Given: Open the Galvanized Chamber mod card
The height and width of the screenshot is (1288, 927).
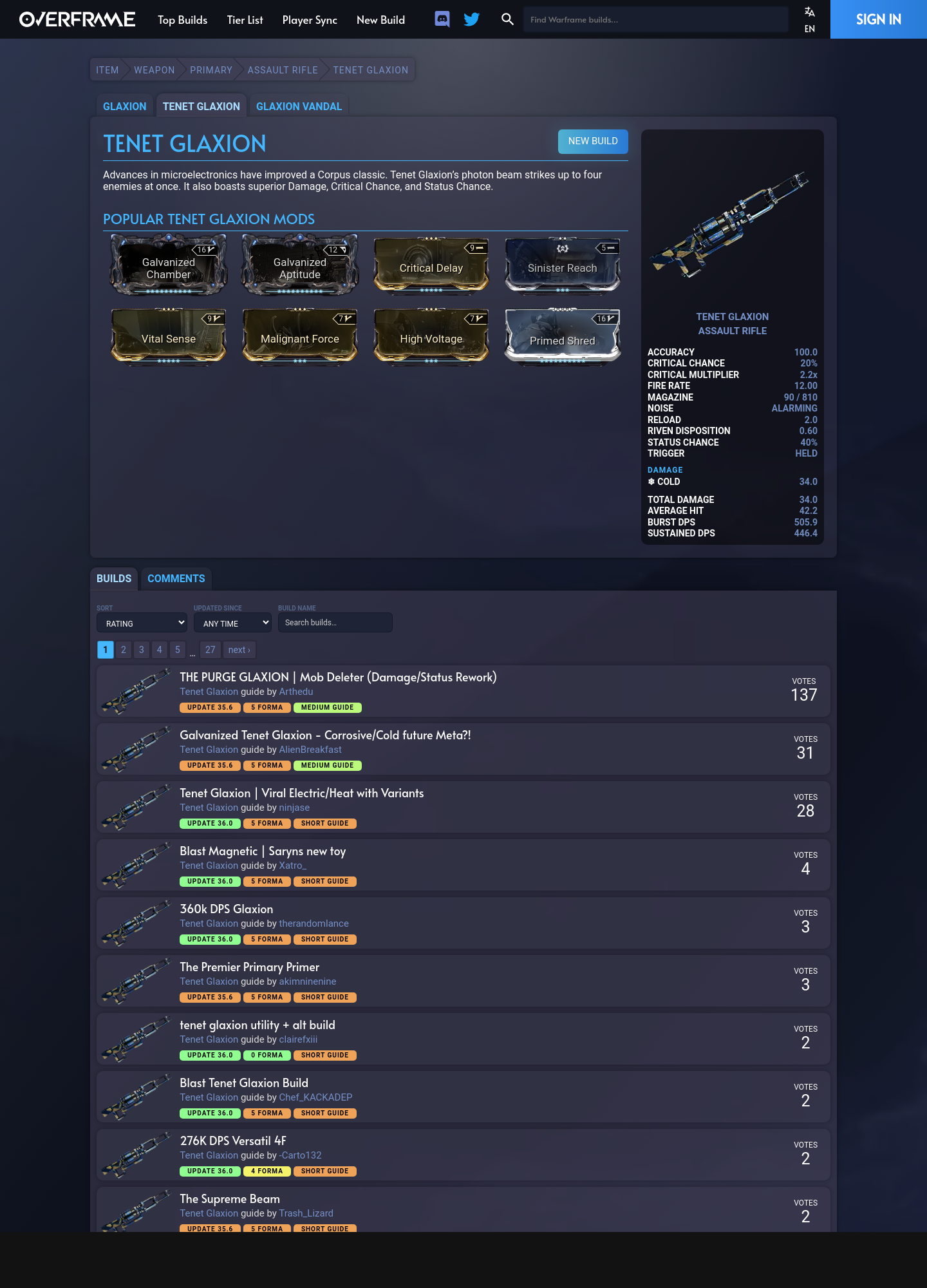Looking at the screenshot, I should 169,265.
